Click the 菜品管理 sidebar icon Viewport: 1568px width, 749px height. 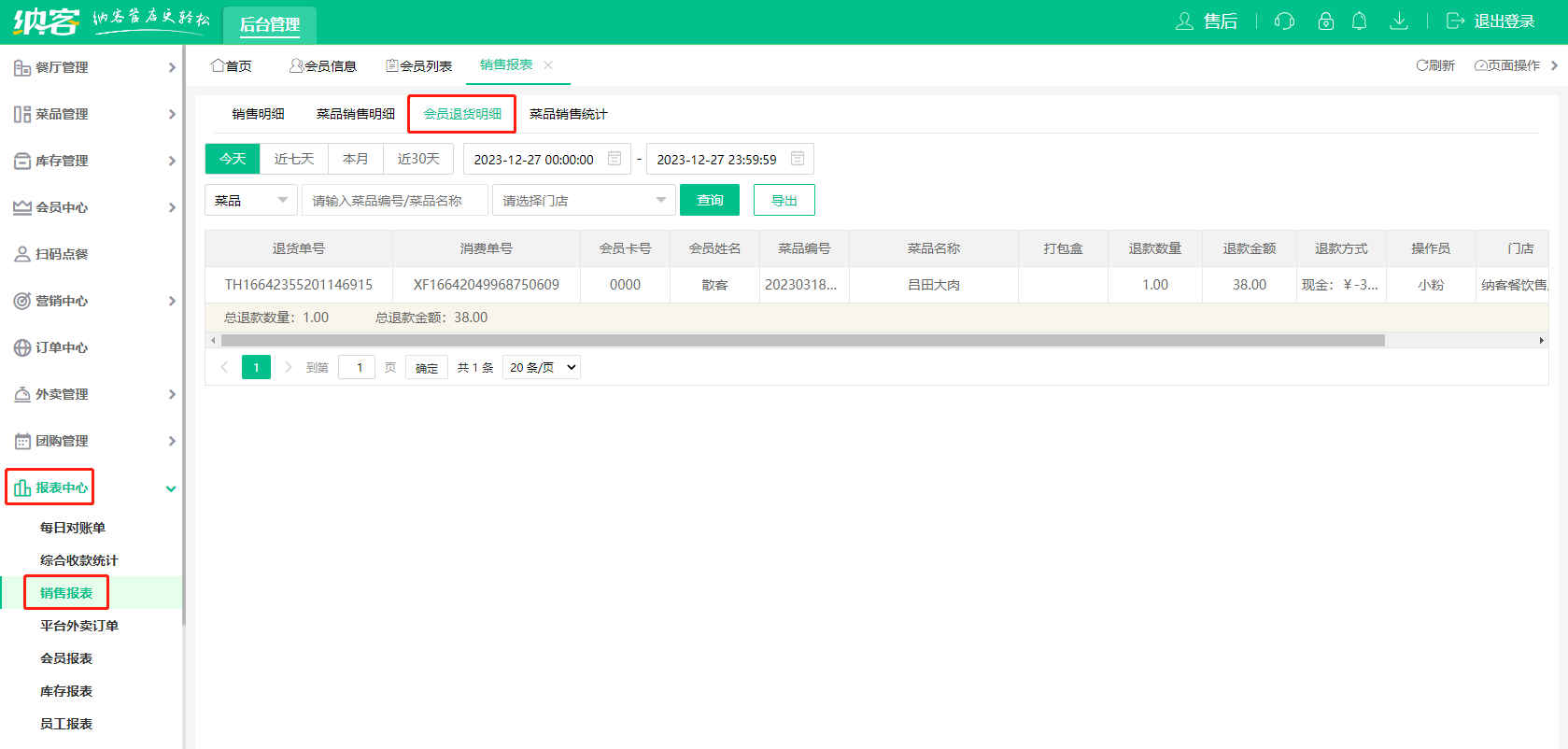click(22, 114)
